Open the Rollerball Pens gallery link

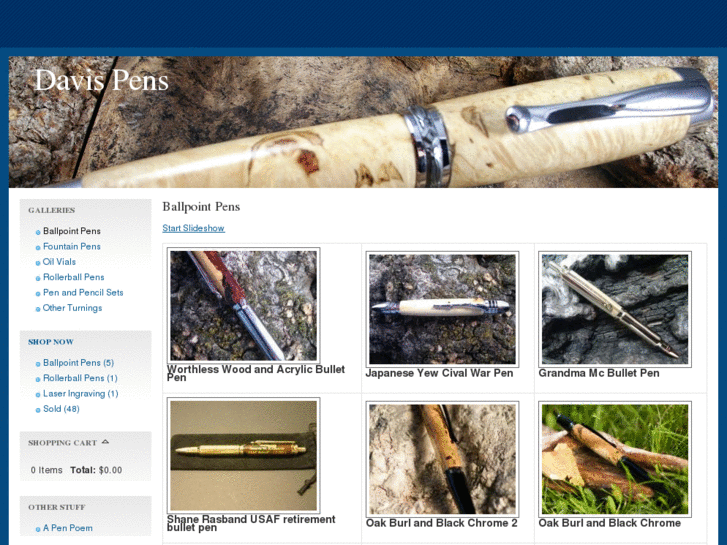(x=73, y=277)
